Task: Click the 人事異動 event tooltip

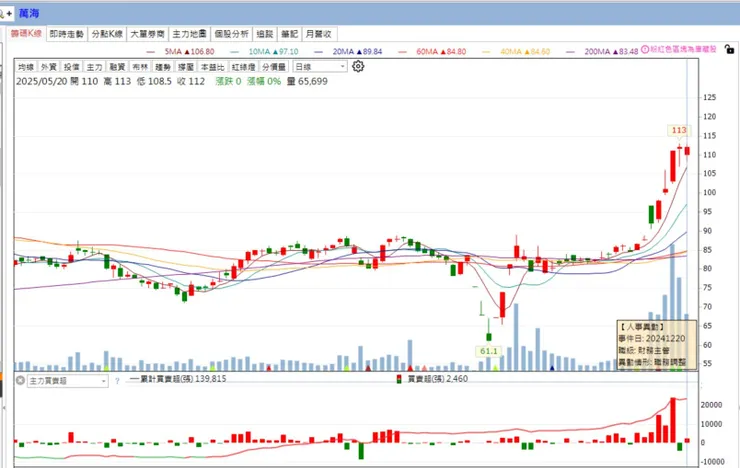Action: pyautogui.click(x=656, y=344)
